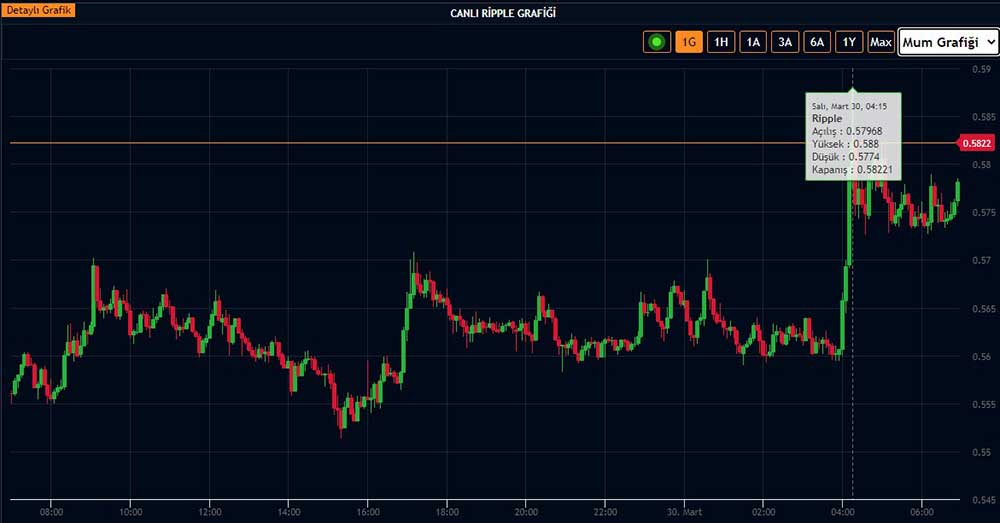Select the 3A three-month range
Viewport: 1000px width, 523px height.
(785, 42)
